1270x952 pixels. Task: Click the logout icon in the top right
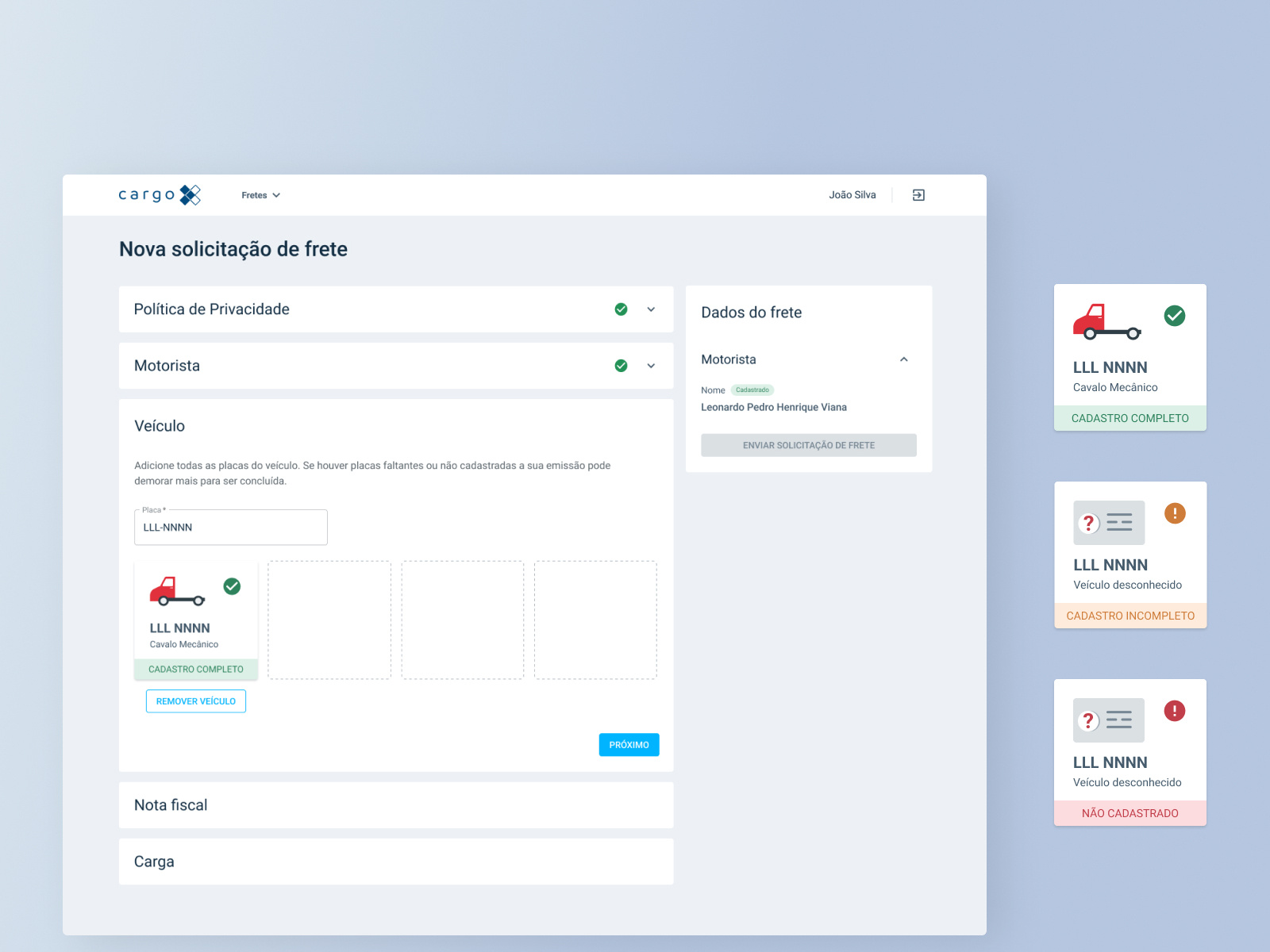918,194
